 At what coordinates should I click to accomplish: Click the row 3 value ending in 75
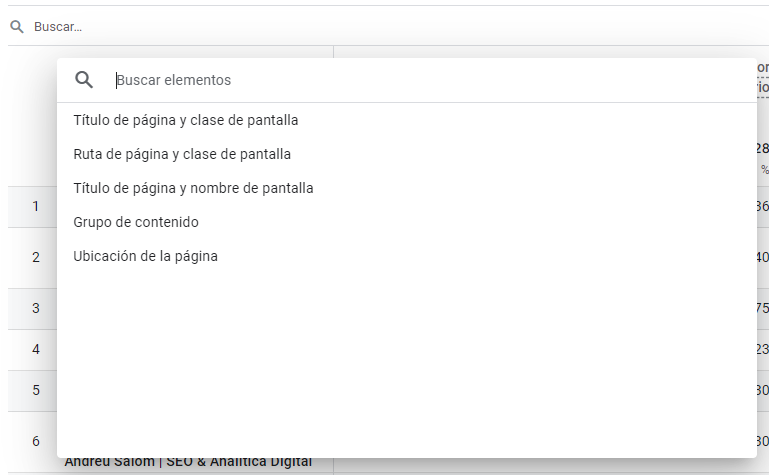pyautogui.click(x=763, y=308)
